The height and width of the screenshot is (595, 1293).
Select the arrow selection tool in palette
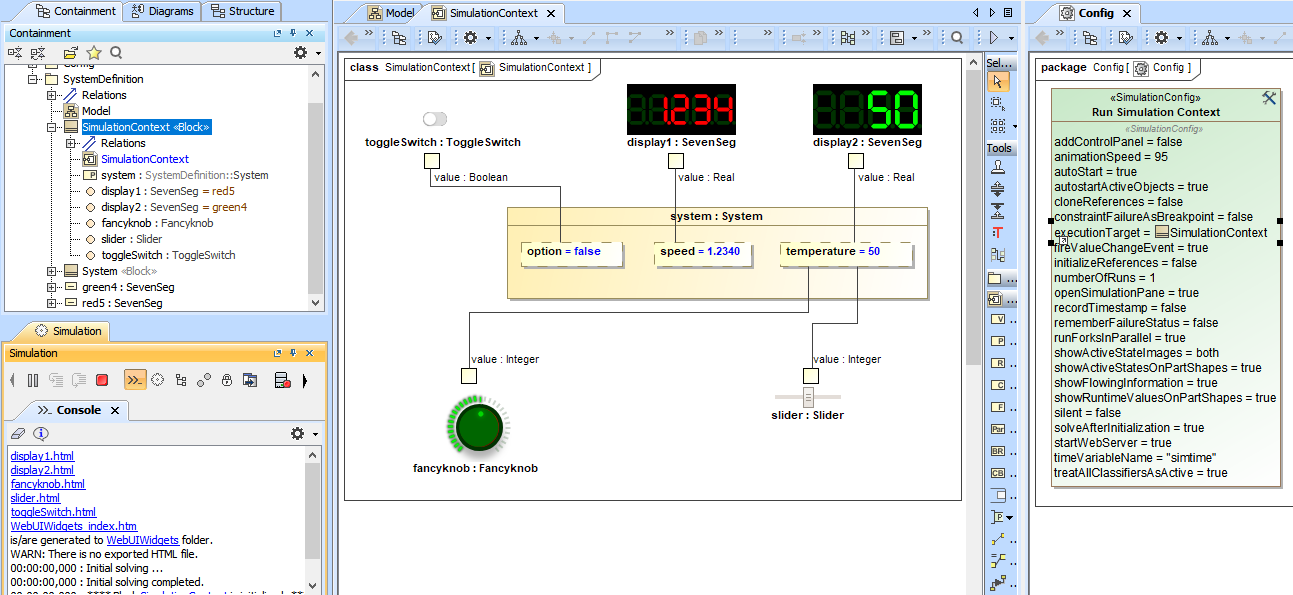tap(997, 81)
